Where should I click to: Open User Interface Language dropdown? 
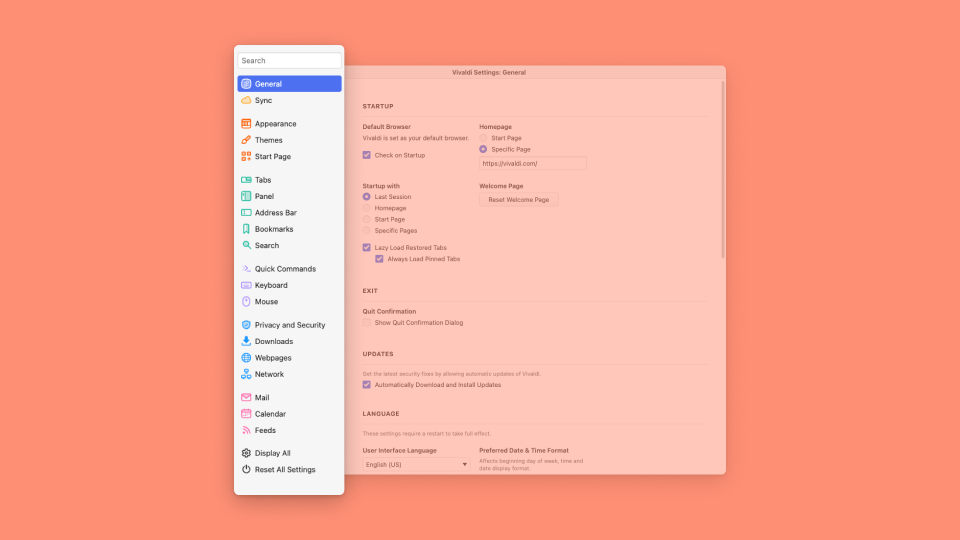(416, 465)
